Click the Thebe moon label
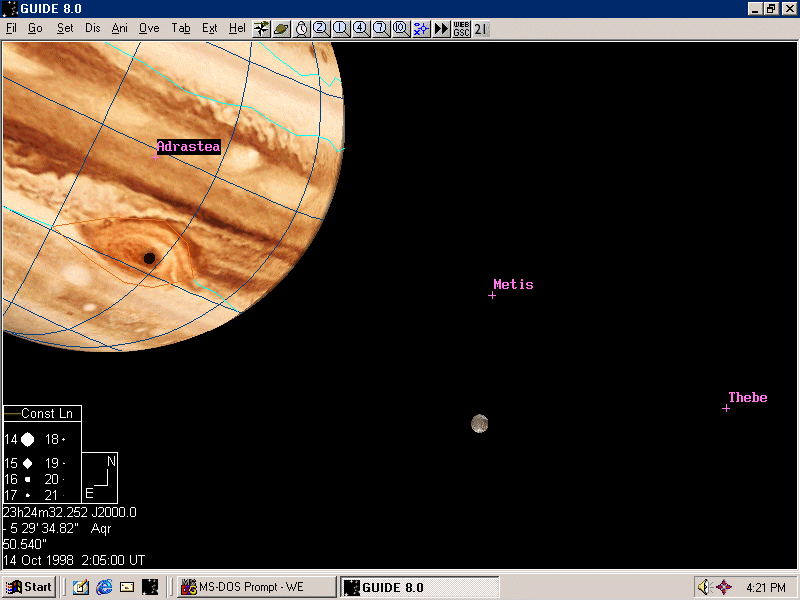This screenshot has height=600, width=800. [x=747, y=398]
